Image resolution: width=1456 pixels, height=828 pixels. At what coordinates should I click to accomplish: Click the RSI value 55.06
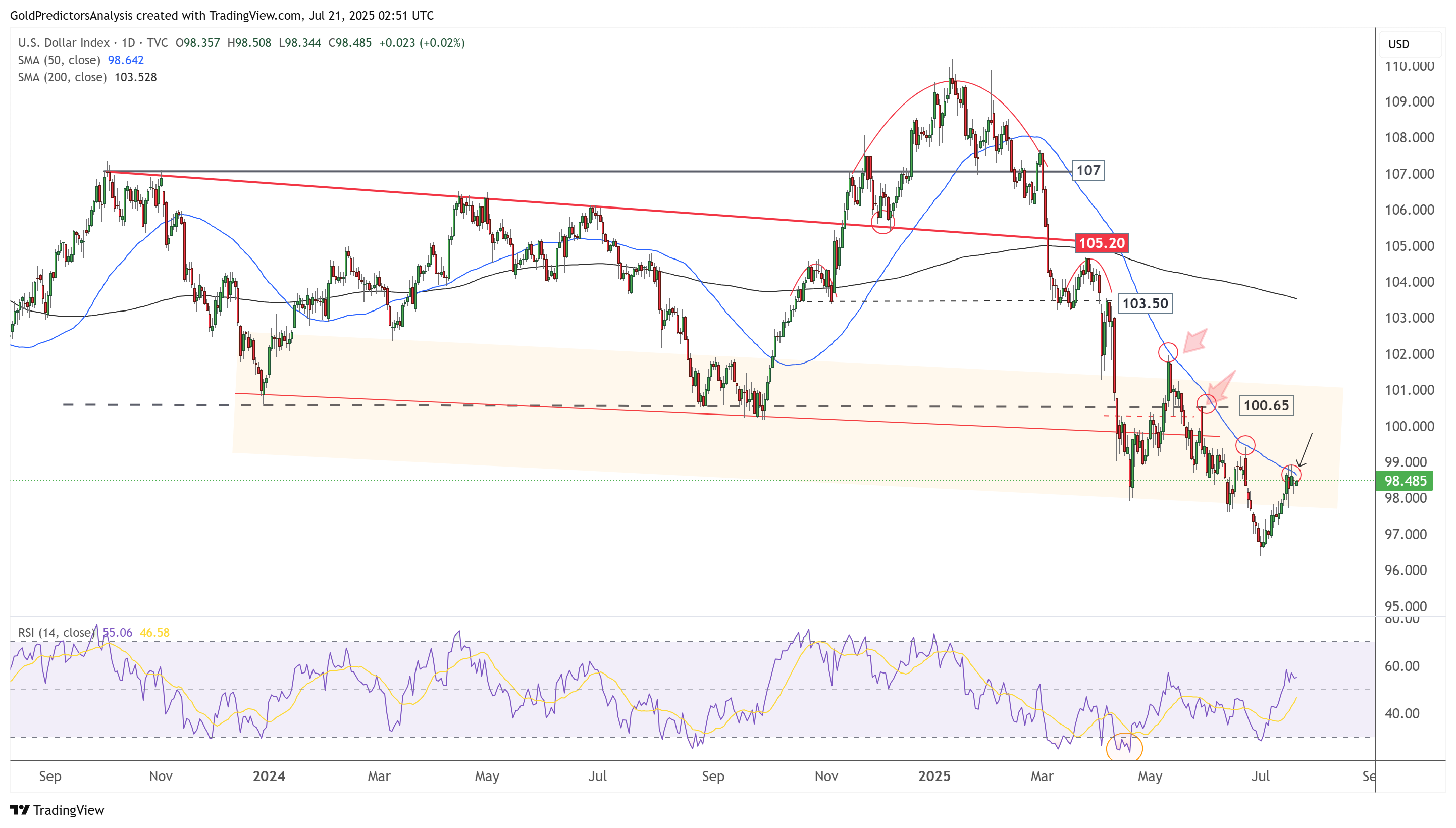pos(118,633)
